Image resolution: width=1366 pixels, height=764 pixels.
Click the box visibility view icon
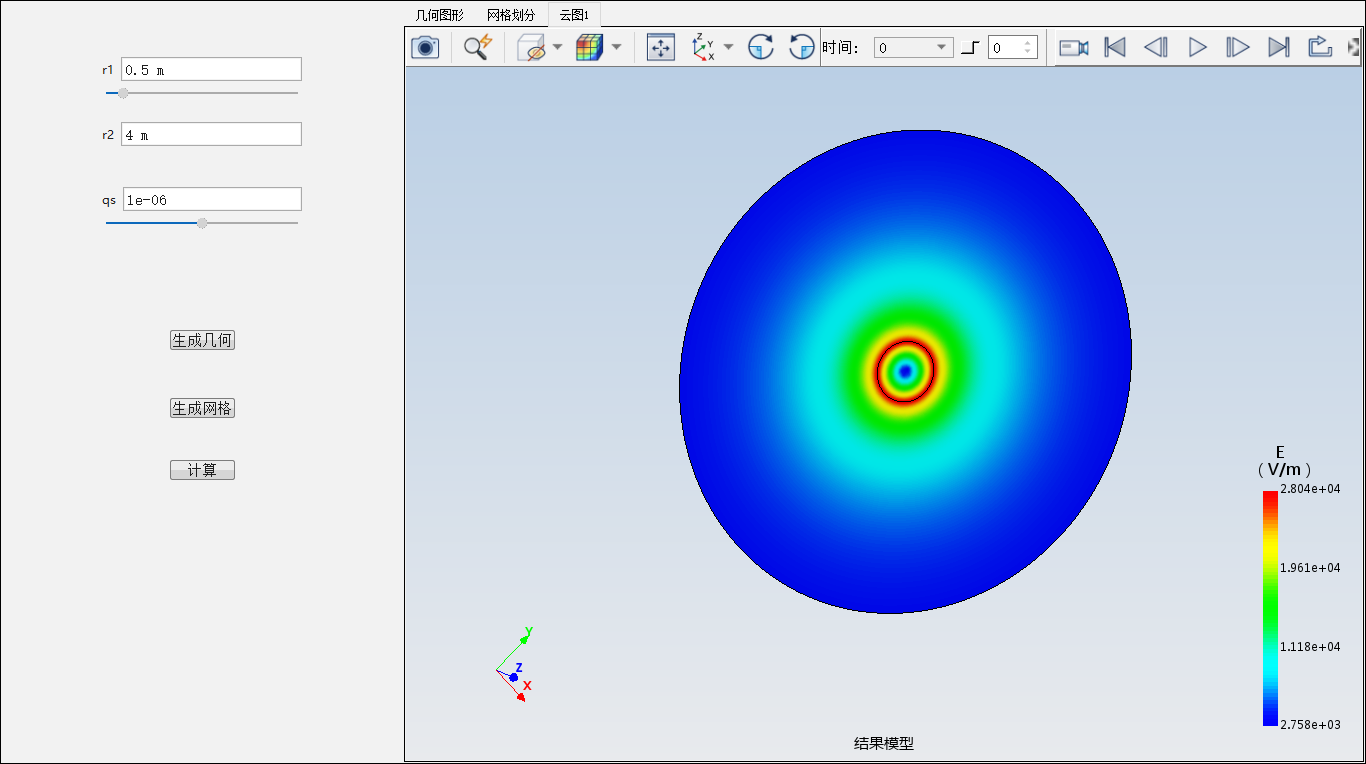[532, 47]
